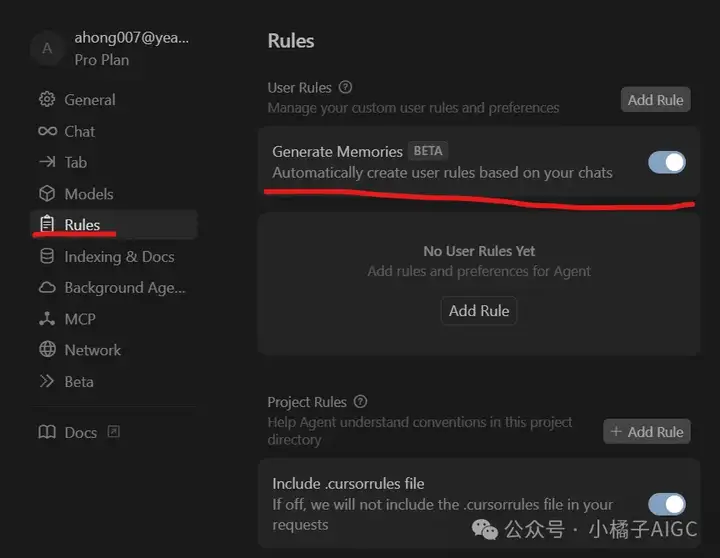This screenshot has height=558, width=720.
Task: Open Chat settings label in sidebar
Action: tap(79, 131)
